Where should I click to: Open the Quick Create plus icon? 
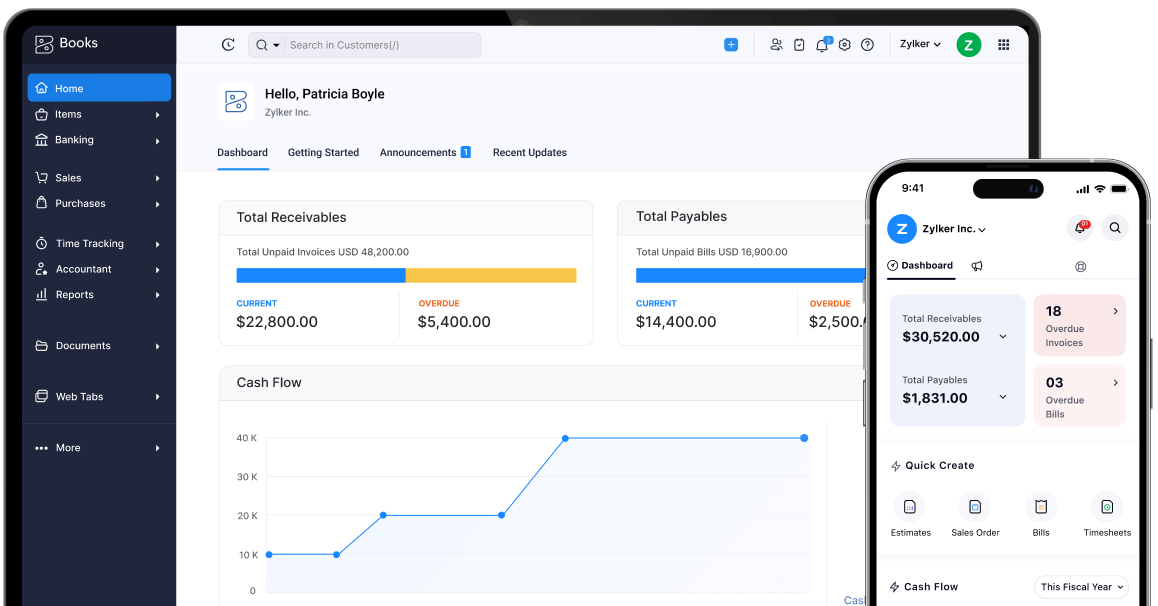(731, 44)
